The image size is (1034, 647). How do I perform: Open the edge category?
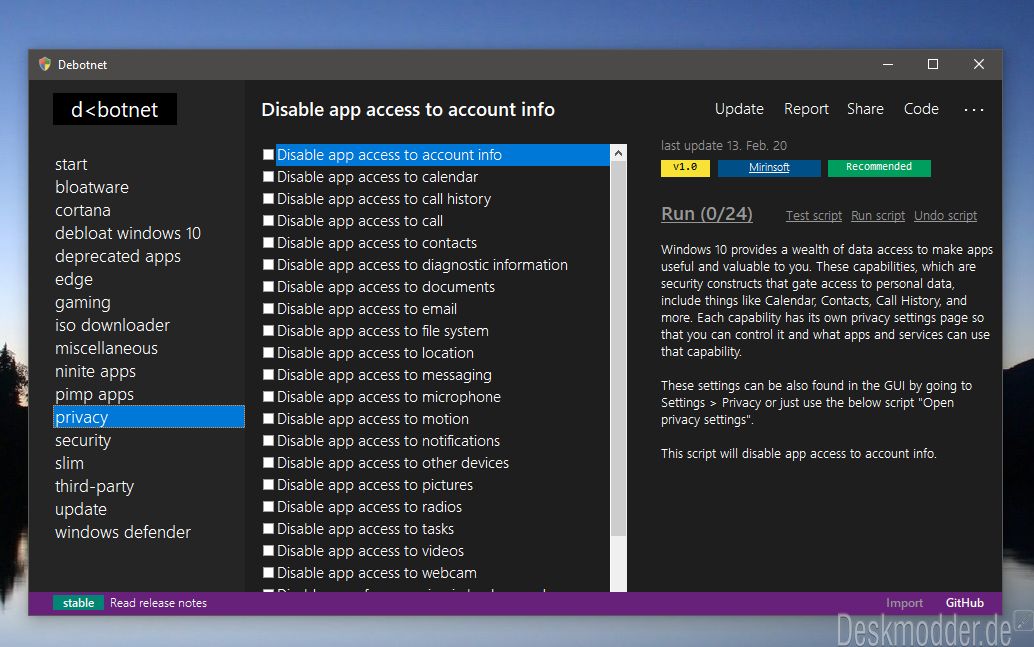coord(74,280)
